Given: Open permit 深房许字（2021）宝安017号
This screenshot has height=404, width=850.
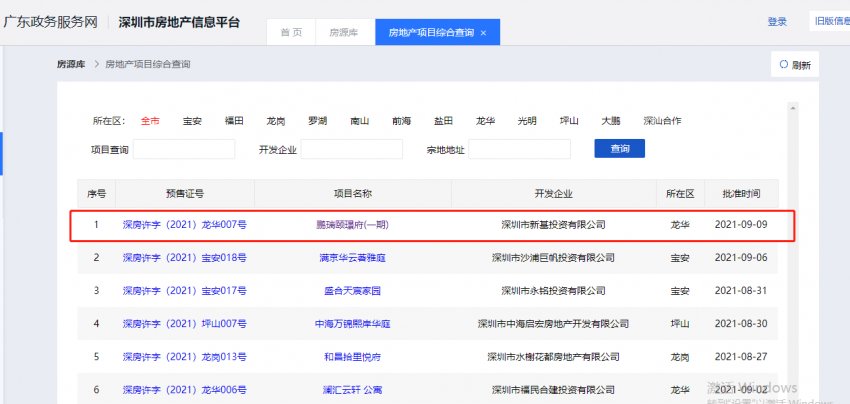Looking at the screenshot, I should tap(185, 291).
